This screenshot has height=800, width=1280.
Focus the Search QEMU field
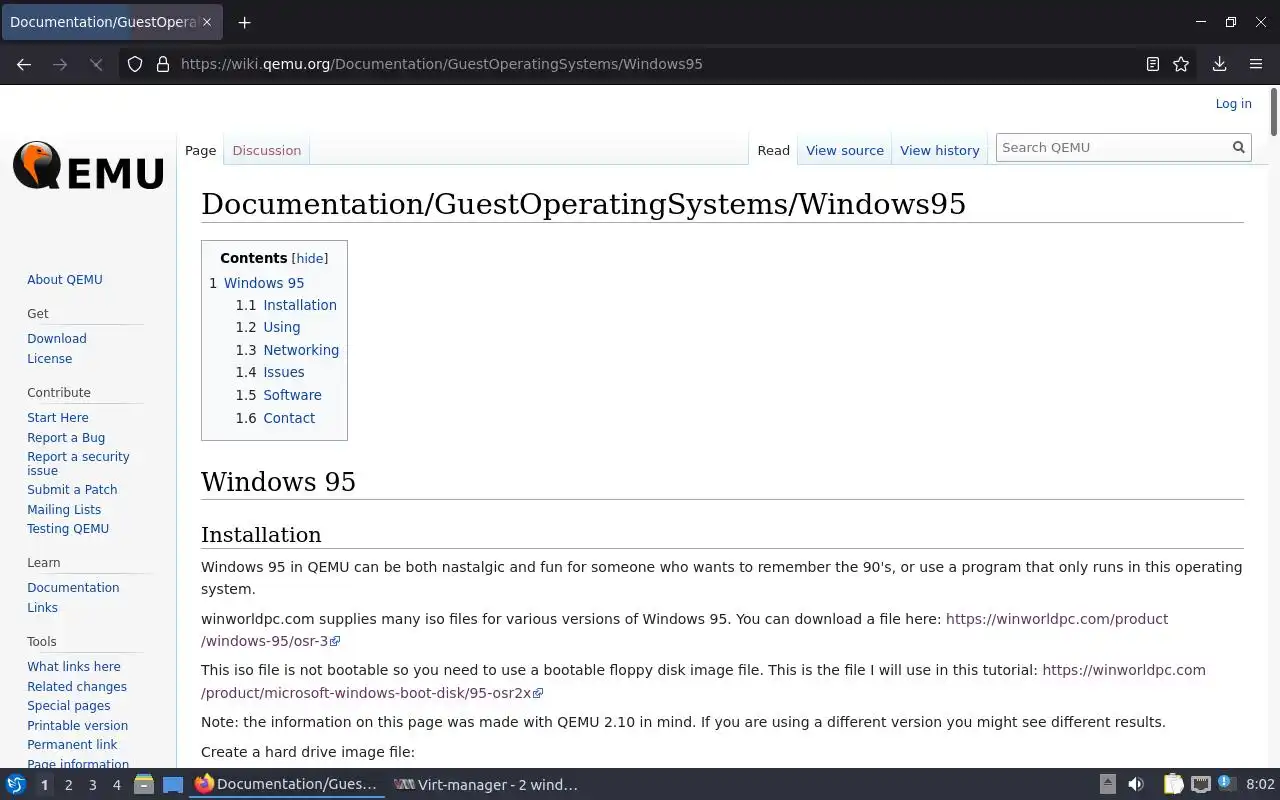coord(1113,147)
